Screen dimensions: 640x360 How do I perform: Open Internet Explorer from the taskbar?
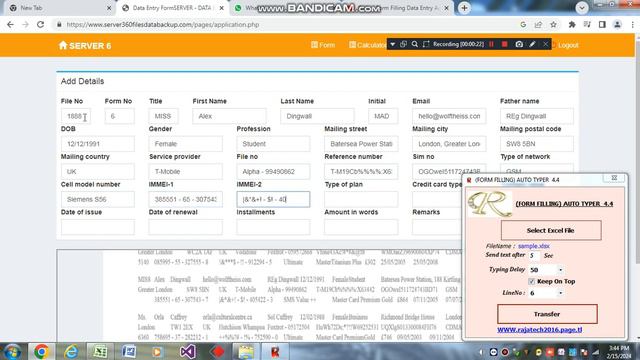pyautogui.click(x=71, y=351)
